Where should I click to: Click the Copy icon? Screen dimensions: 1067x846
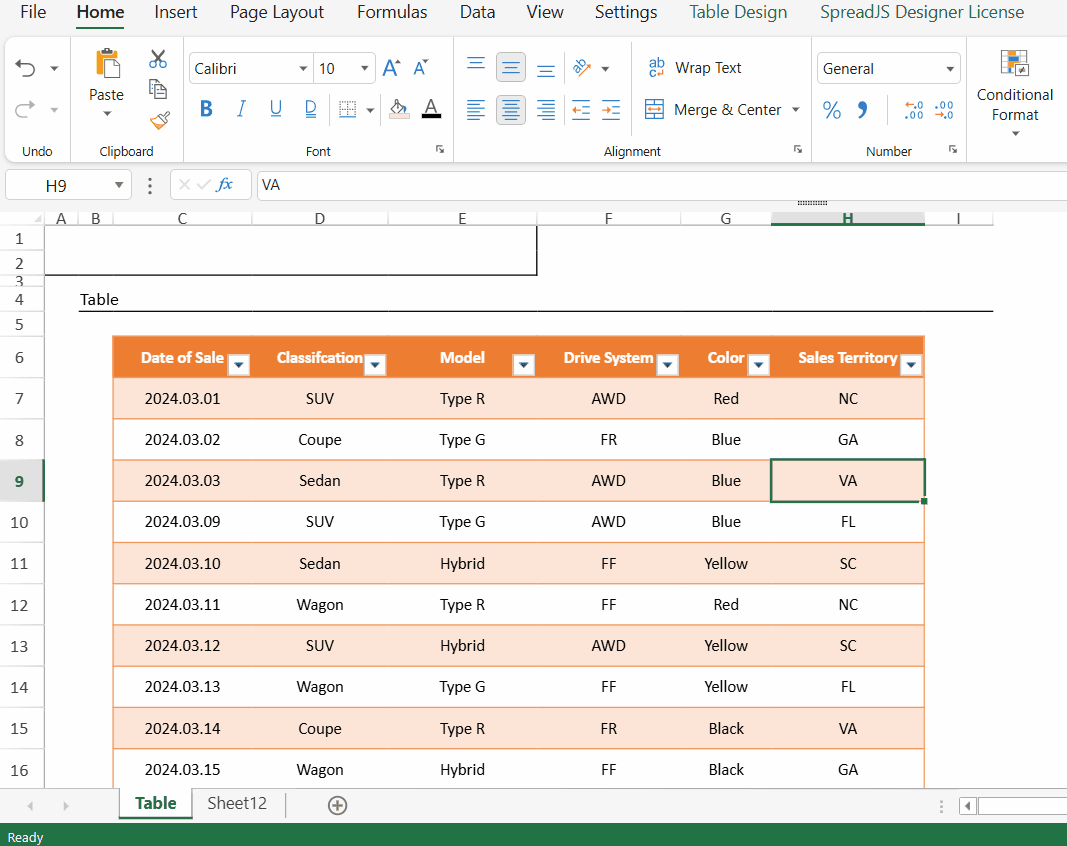point(158,89)
